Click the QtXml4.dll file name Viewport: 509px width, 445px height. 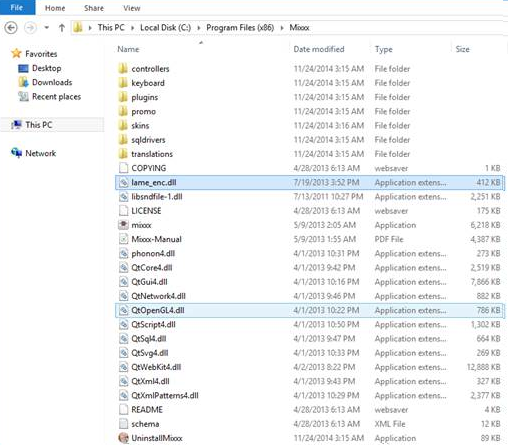(x=150, y=381)
